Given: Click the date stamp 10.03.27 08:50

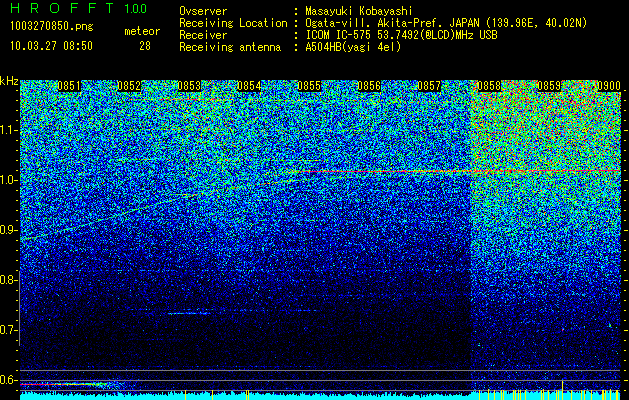Looking at the screenshot, I should coord(51,46).
